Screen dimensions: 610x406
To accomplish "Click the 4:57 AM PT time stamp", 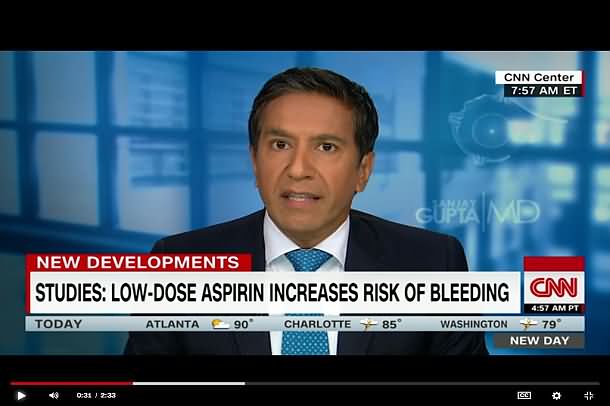I will click(555, 308).
